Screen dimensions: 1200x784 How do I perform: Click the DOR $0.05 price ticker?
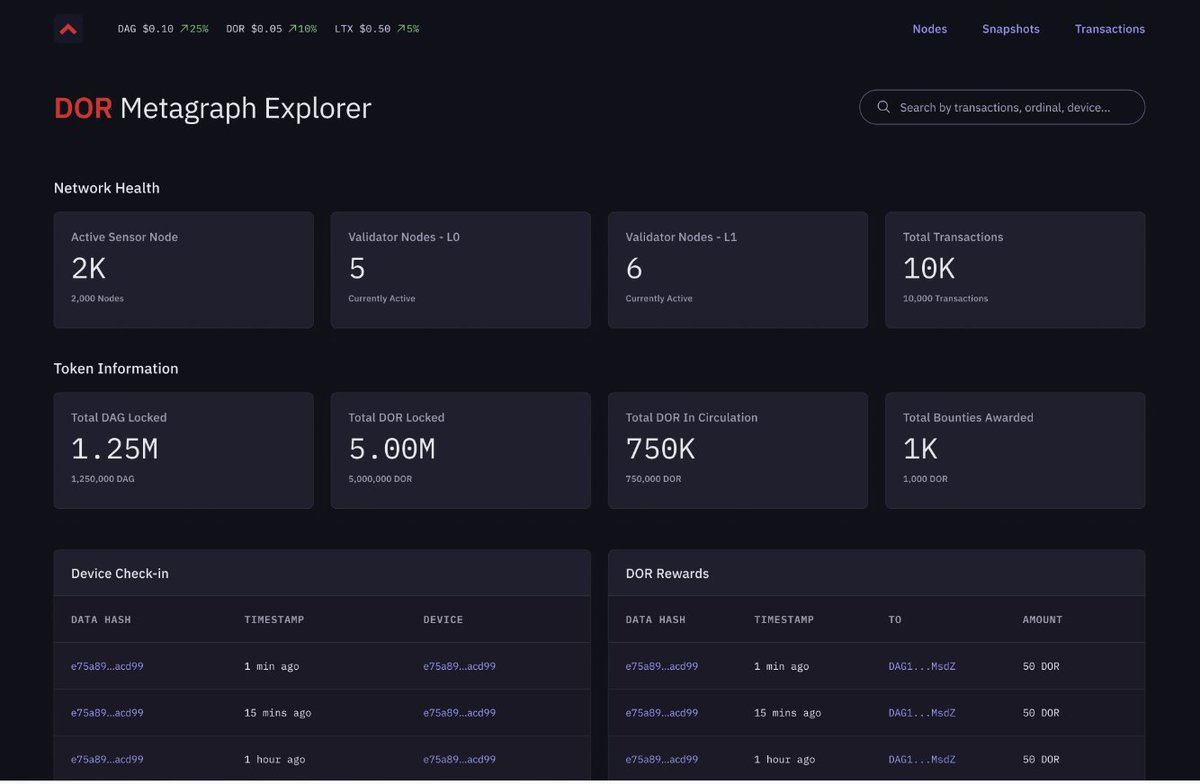click(x=271, y=29)
